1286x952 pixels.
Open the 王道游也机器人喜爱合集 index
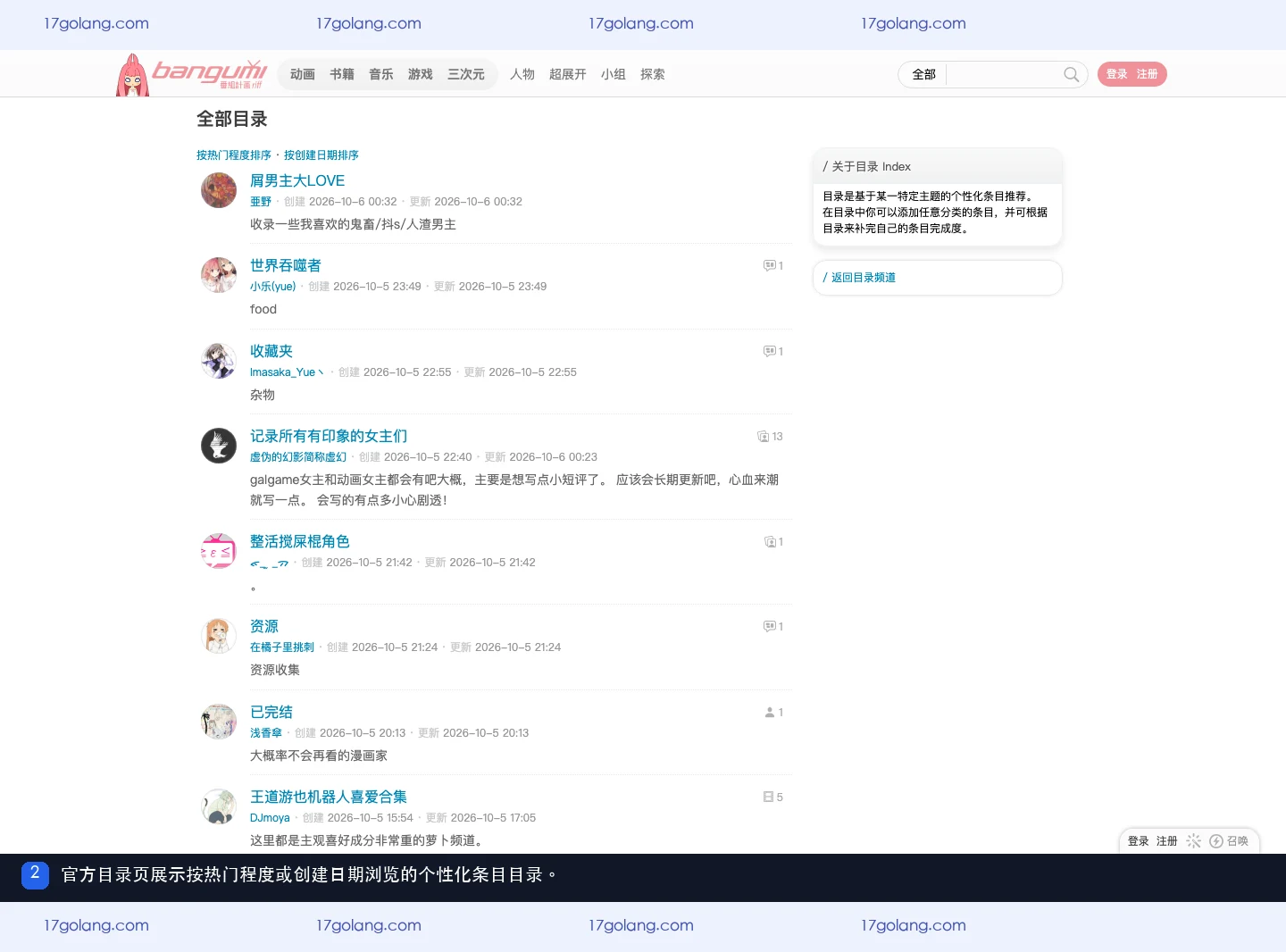coord(329,797)
